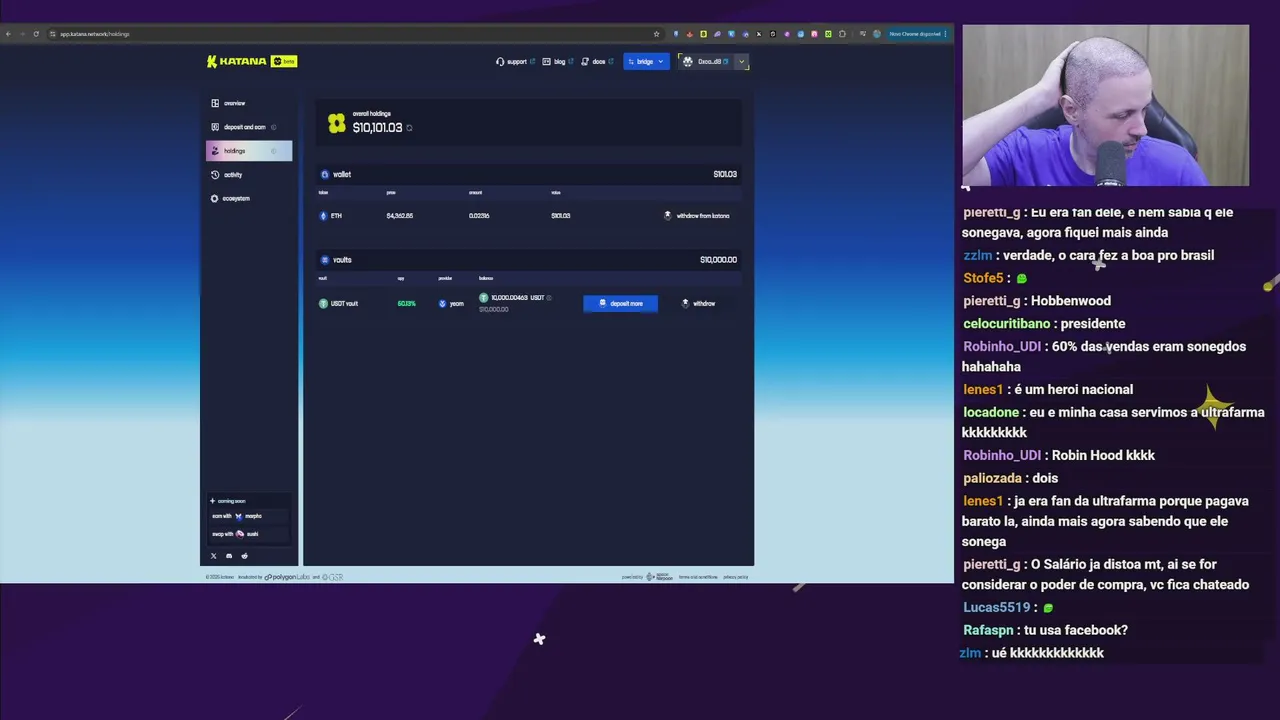Viewport: 1280px width, 720px height.
Task: Select the USDT vault row
Action: [529, 303]
